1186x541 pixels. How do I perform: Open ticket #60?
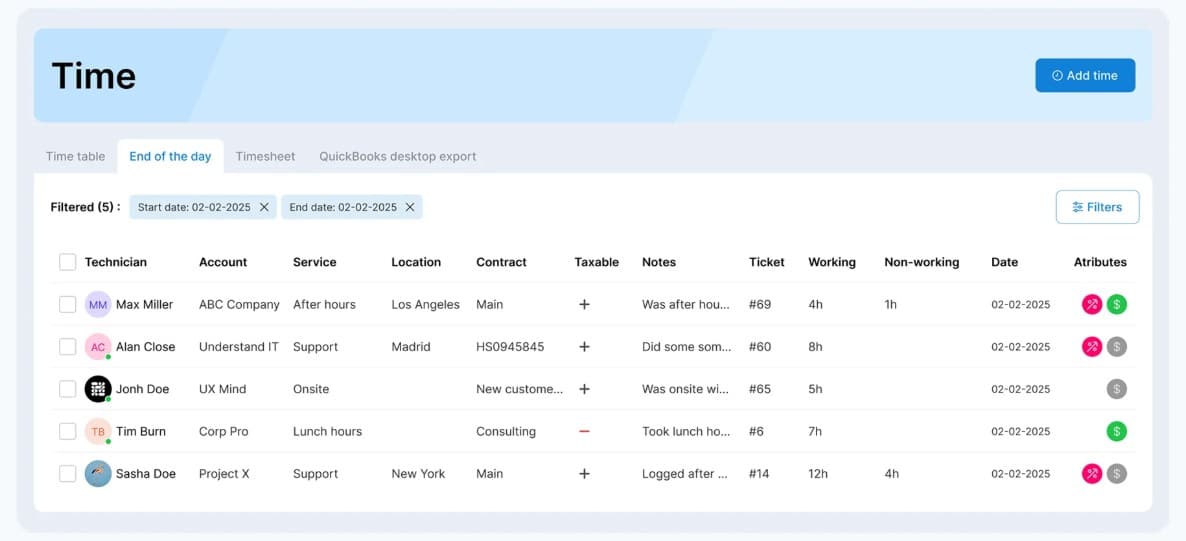click(x=760, y=347)
